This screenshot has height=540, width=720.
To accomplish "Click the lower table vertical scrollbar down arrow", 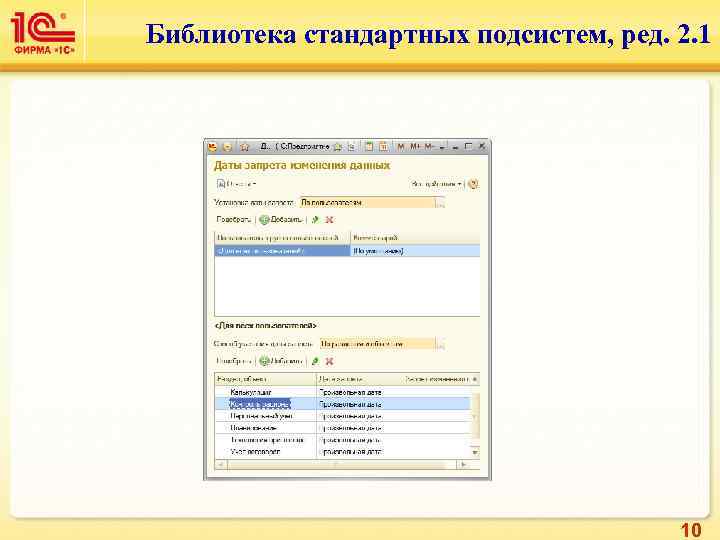I will click(476, 452).
